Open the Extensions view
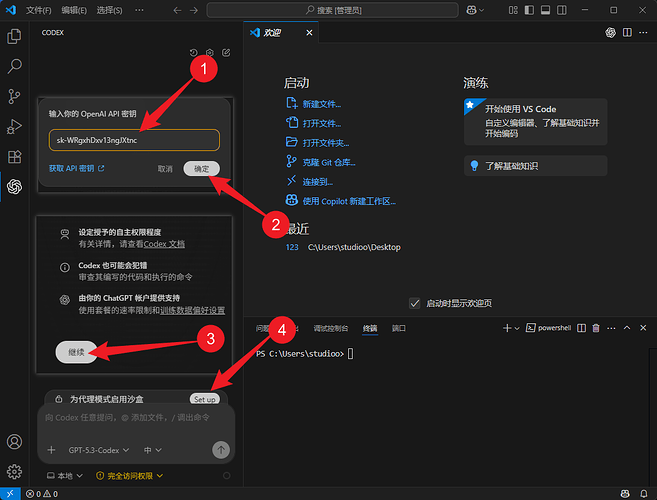Viewport: 657px width, 500px height. (x=14, y=157)
